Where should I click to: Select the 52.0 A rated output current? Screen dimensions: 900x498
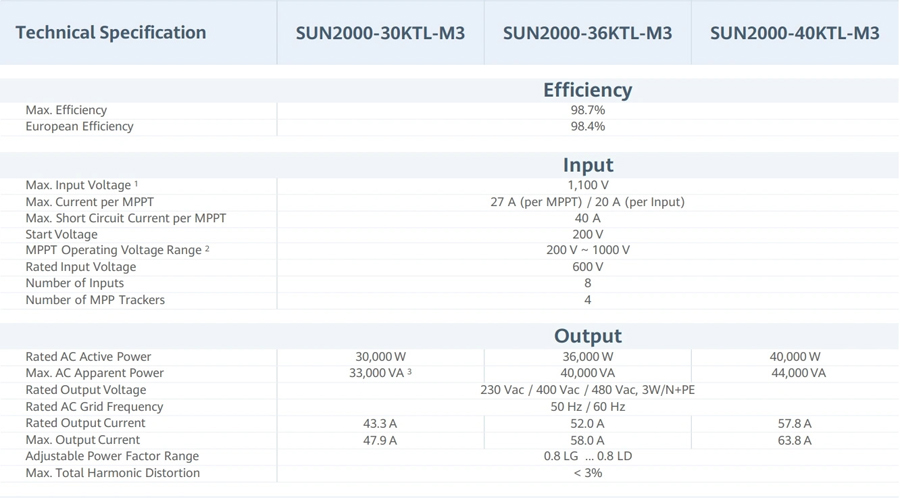587,424
